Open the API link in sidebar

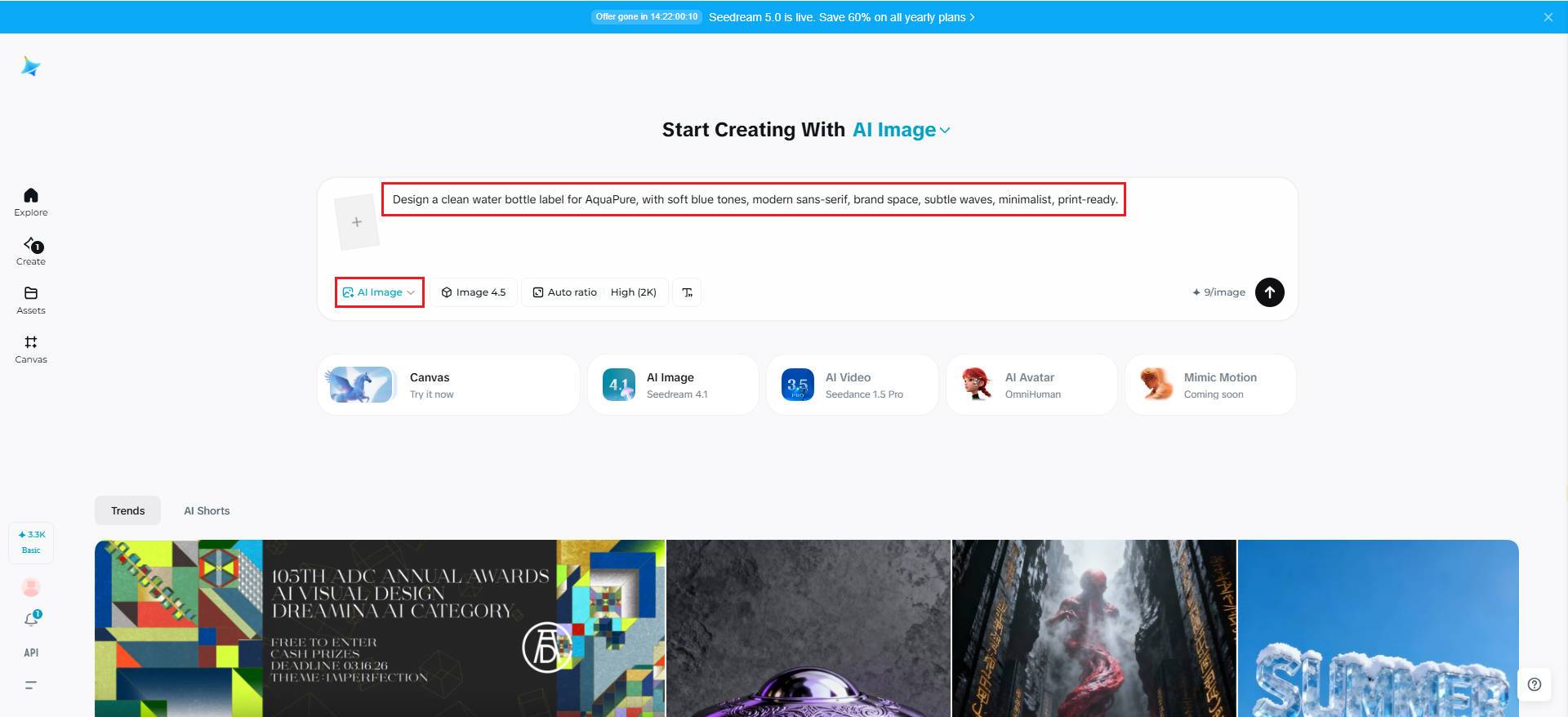pyautogui.click(x=31, y=652)
